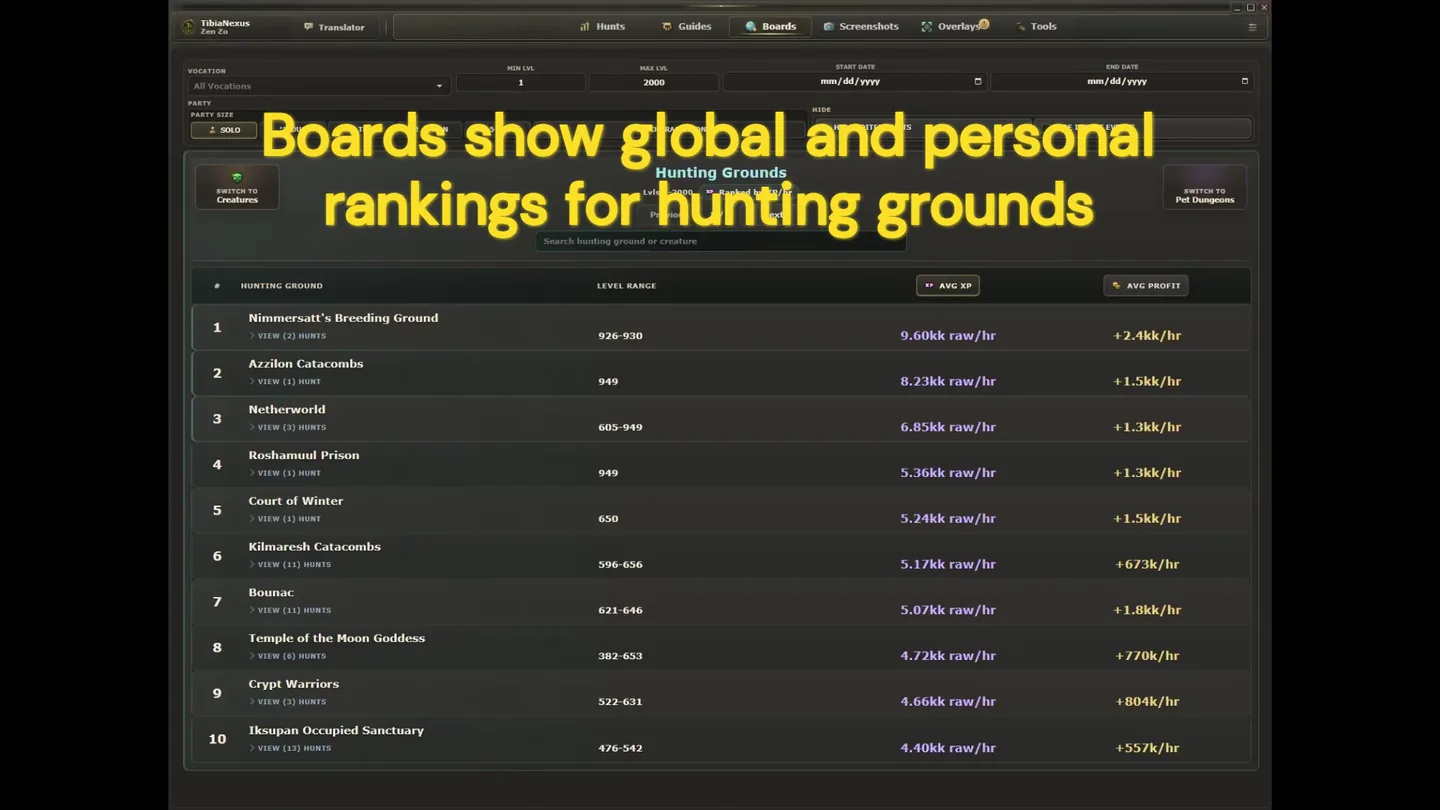Select the Bounac row title
1440x810 pixels.
click(271, 593)
